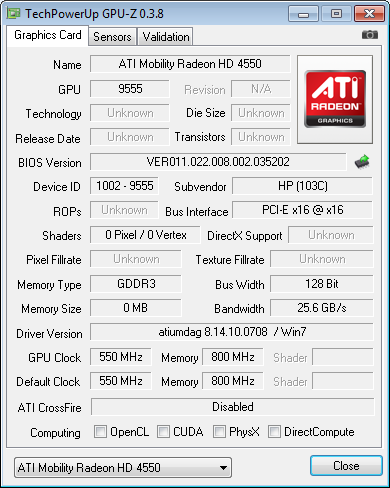This screenshot has height=488, width=390.
Task: Toggle the DirectCompute checkbox
Action: pyautogui.click(x=274, y=431)
